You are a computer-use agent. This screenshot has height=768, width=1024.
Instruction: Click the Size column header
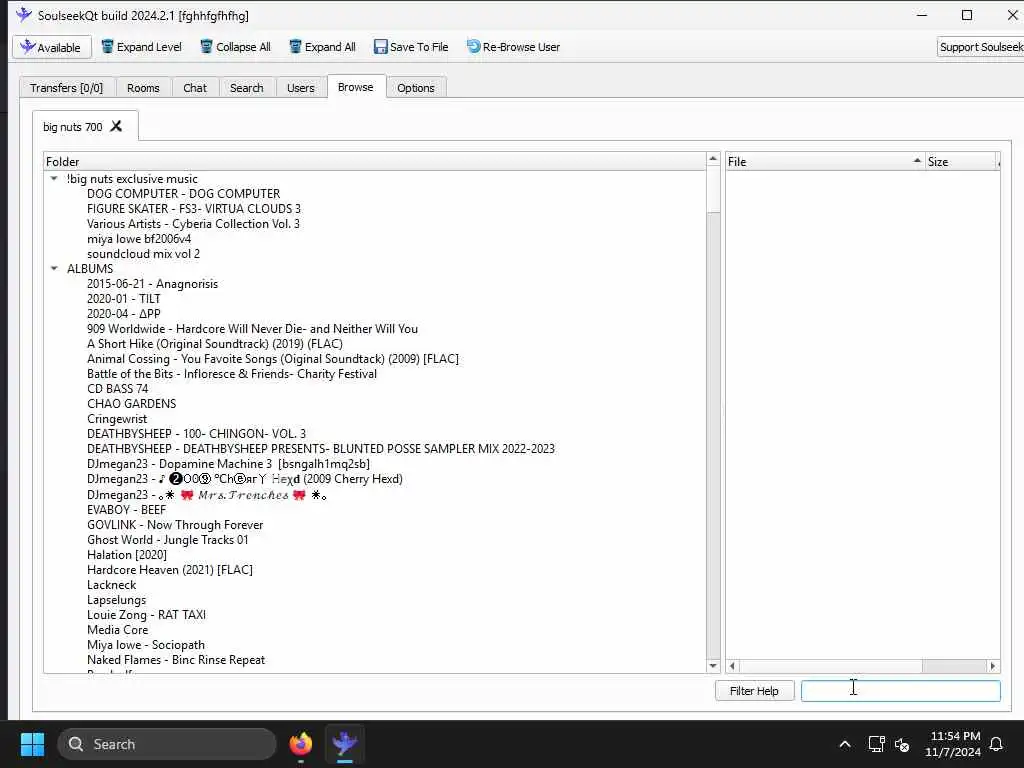tap(962, 161)
